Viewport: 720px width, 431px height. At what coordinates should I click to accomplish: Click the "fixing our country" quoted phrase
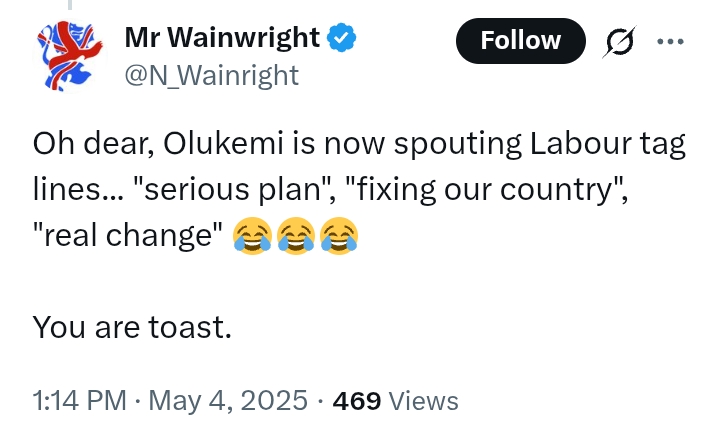tap(484, 189)
